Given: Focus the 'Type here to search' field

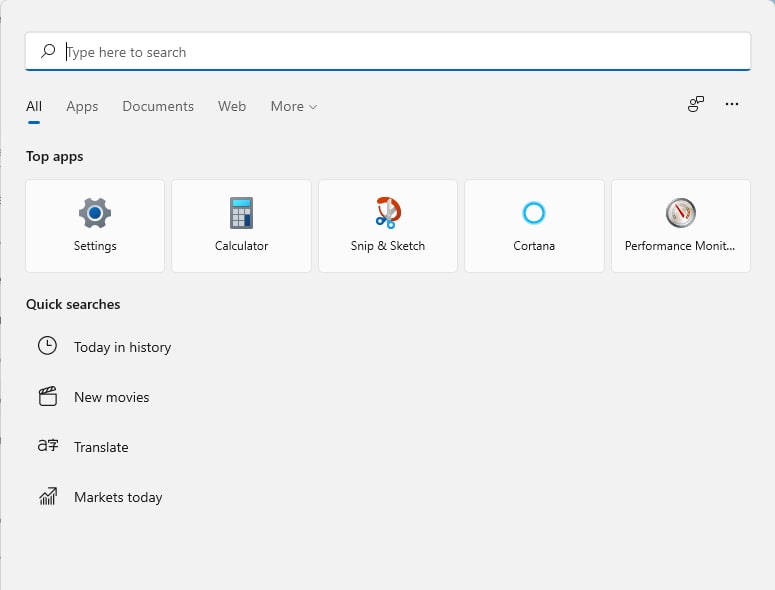Looking at the screenshot, I should pos(388,51).
